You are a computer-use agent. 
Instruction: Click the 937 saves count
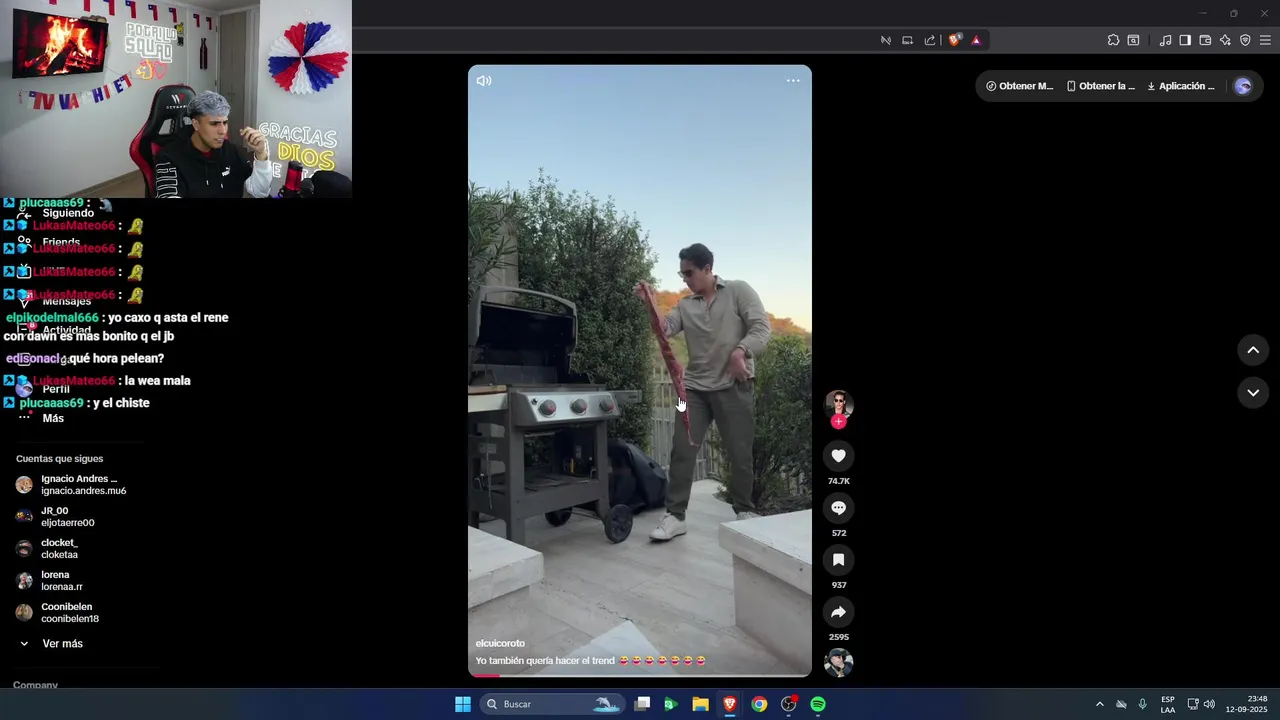coord(838,585)
